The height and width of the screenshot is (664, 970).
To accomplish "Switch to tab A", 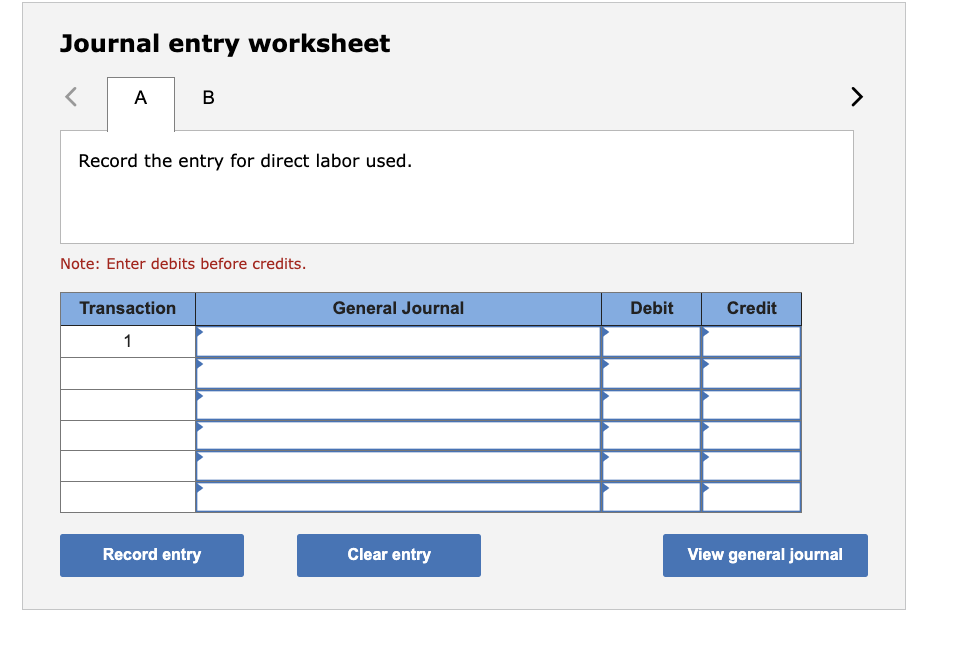I will 140,97.
